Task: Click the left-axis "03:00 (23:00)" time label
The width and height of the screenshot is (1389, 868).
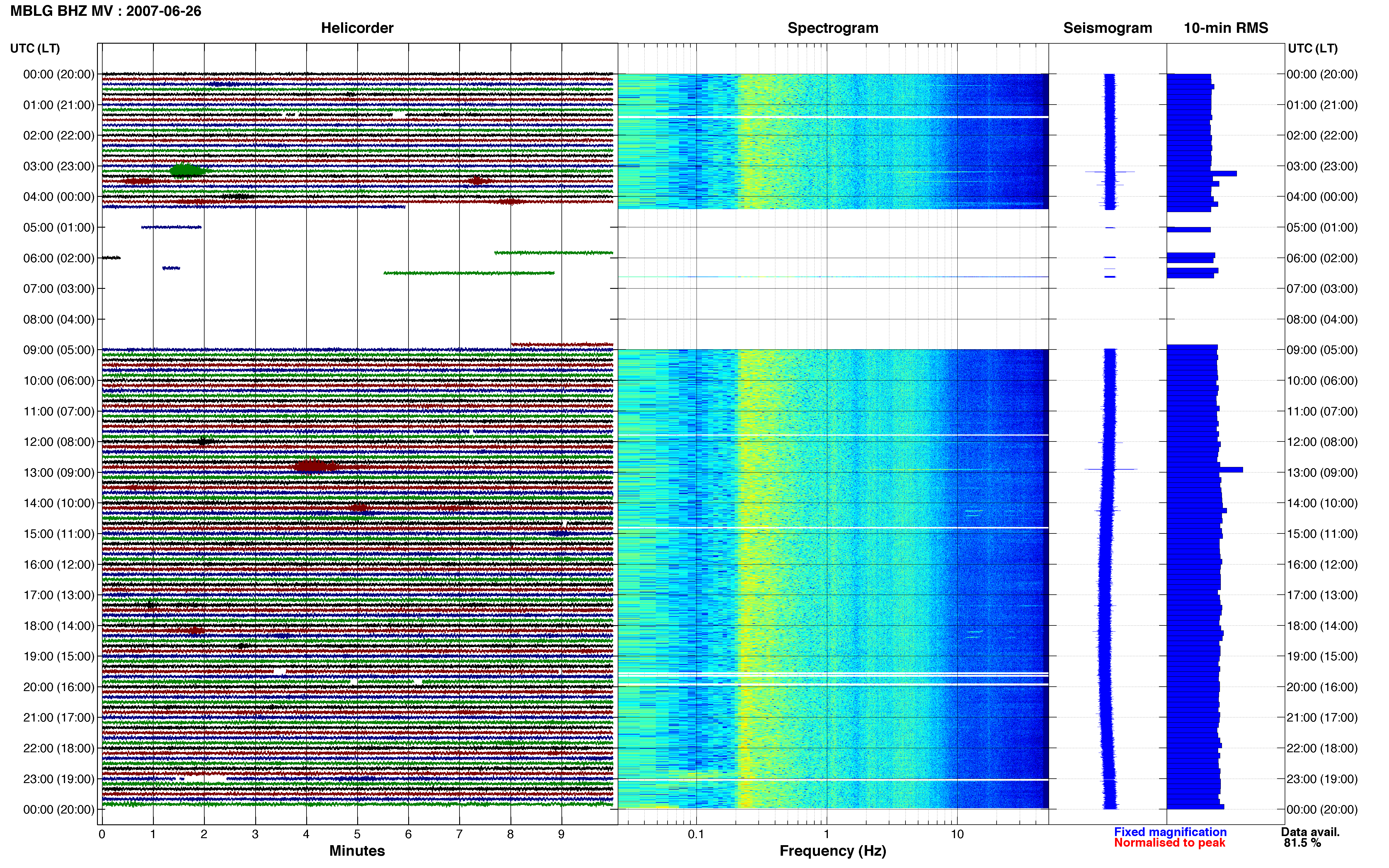Action: point(59,166)
